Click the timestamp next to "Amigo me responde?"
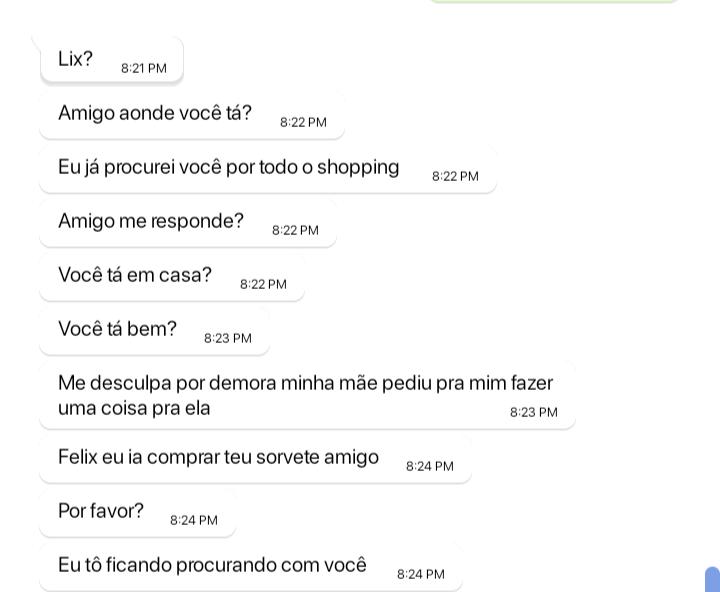This screenshot has width=720, height=592. (295, 231)
